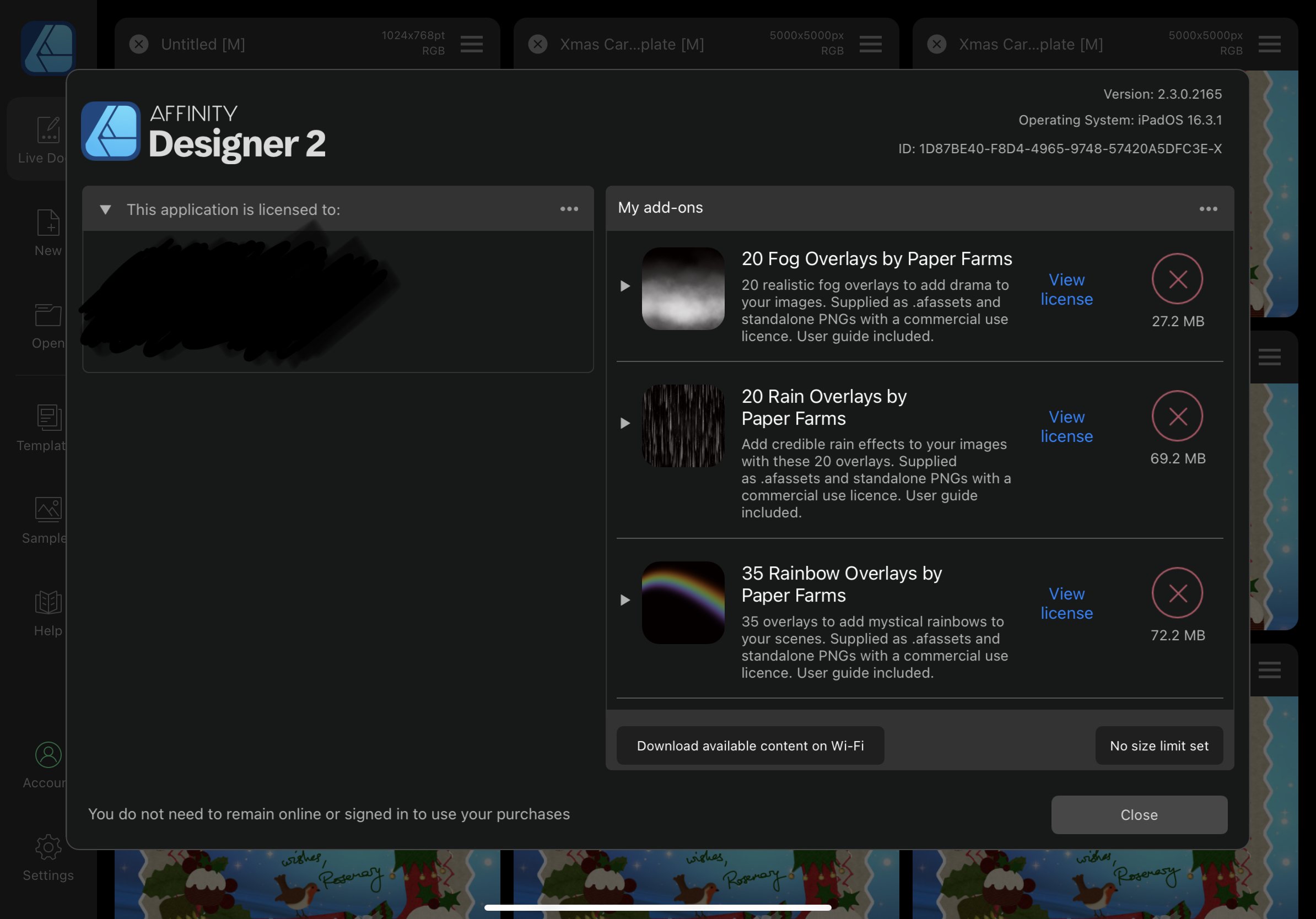The width and height of the screenshot is (1316, 919).
Task: Open the Help section in sidebar
Action: pyautogui.click(x=48, y=613)
